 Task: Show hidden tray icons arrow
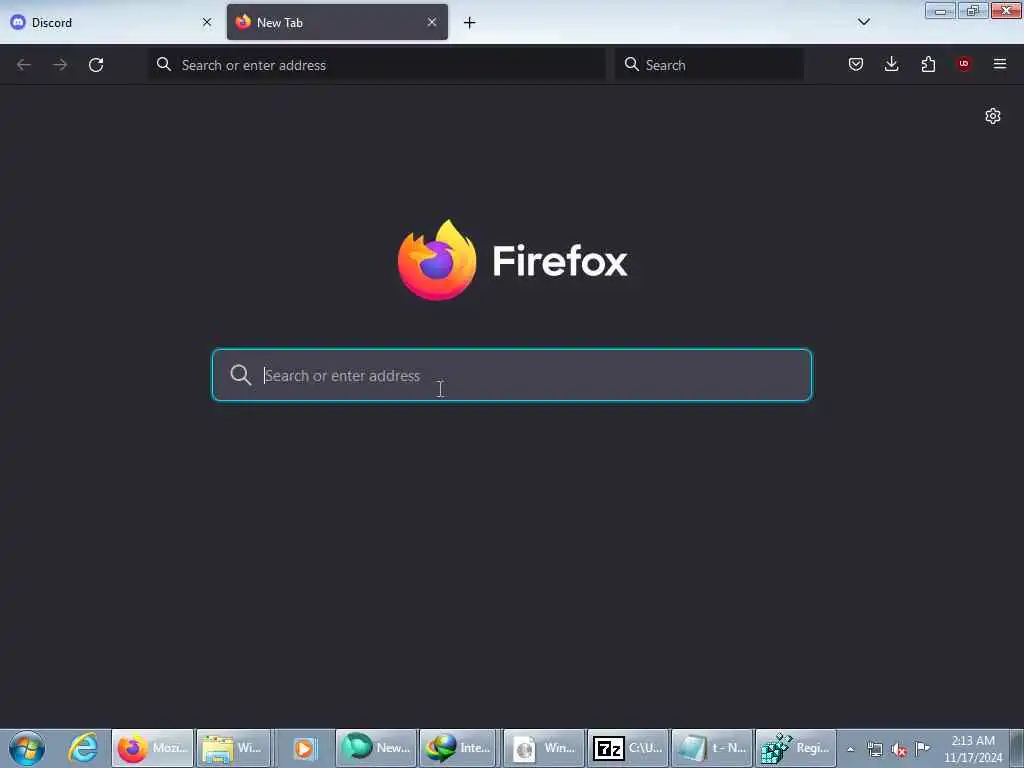850,749
